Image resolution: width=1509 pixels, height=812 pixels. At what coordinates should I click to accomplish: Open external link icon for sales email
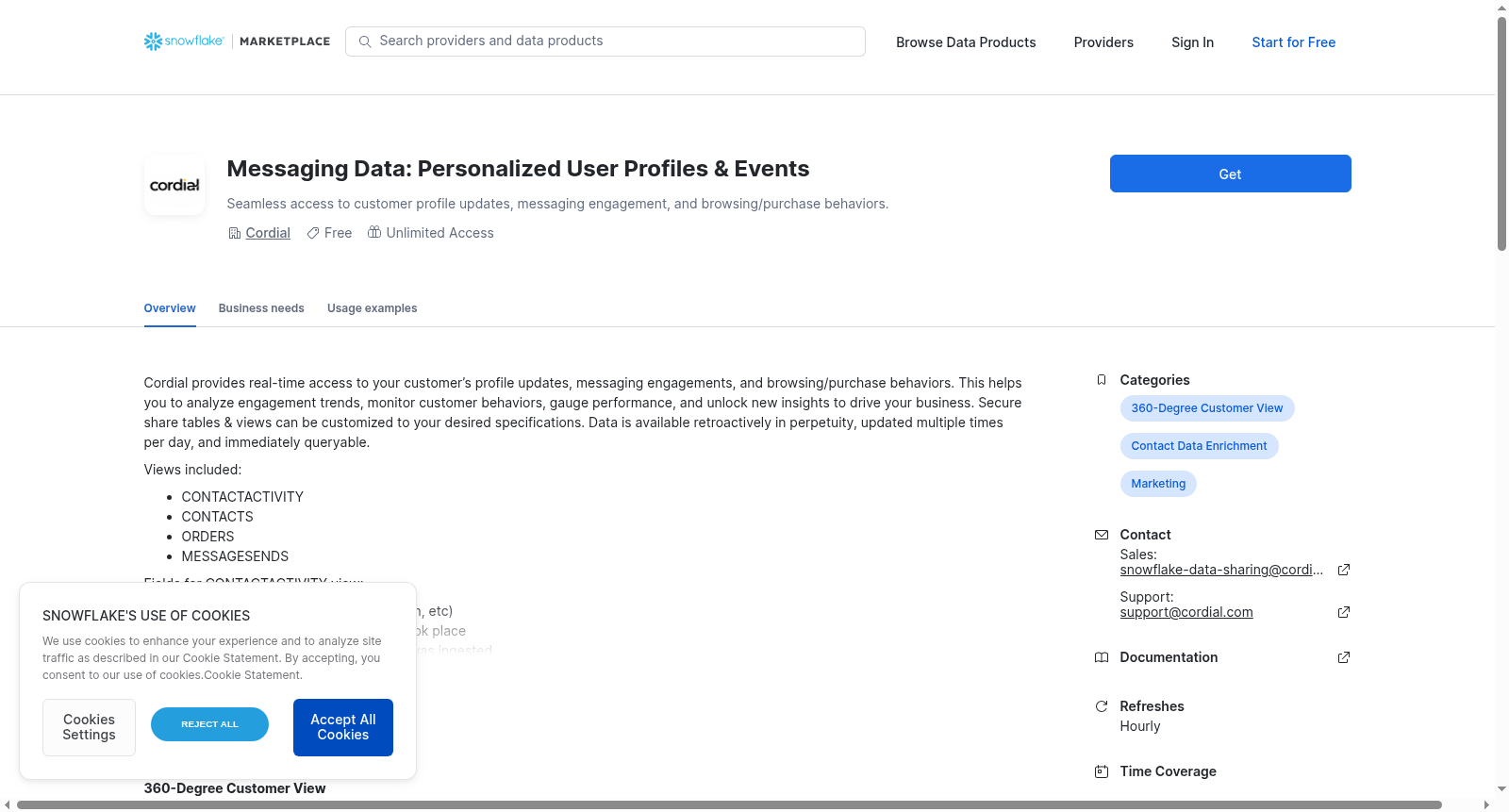coord(1344,570)
